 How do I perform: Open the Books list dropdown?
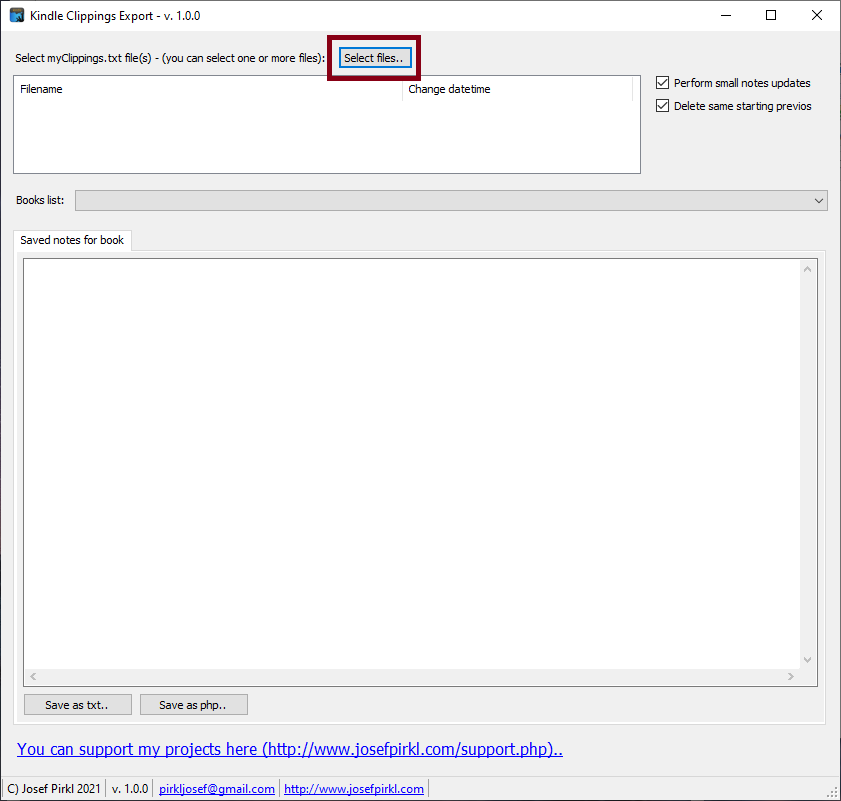coord(451,201)
